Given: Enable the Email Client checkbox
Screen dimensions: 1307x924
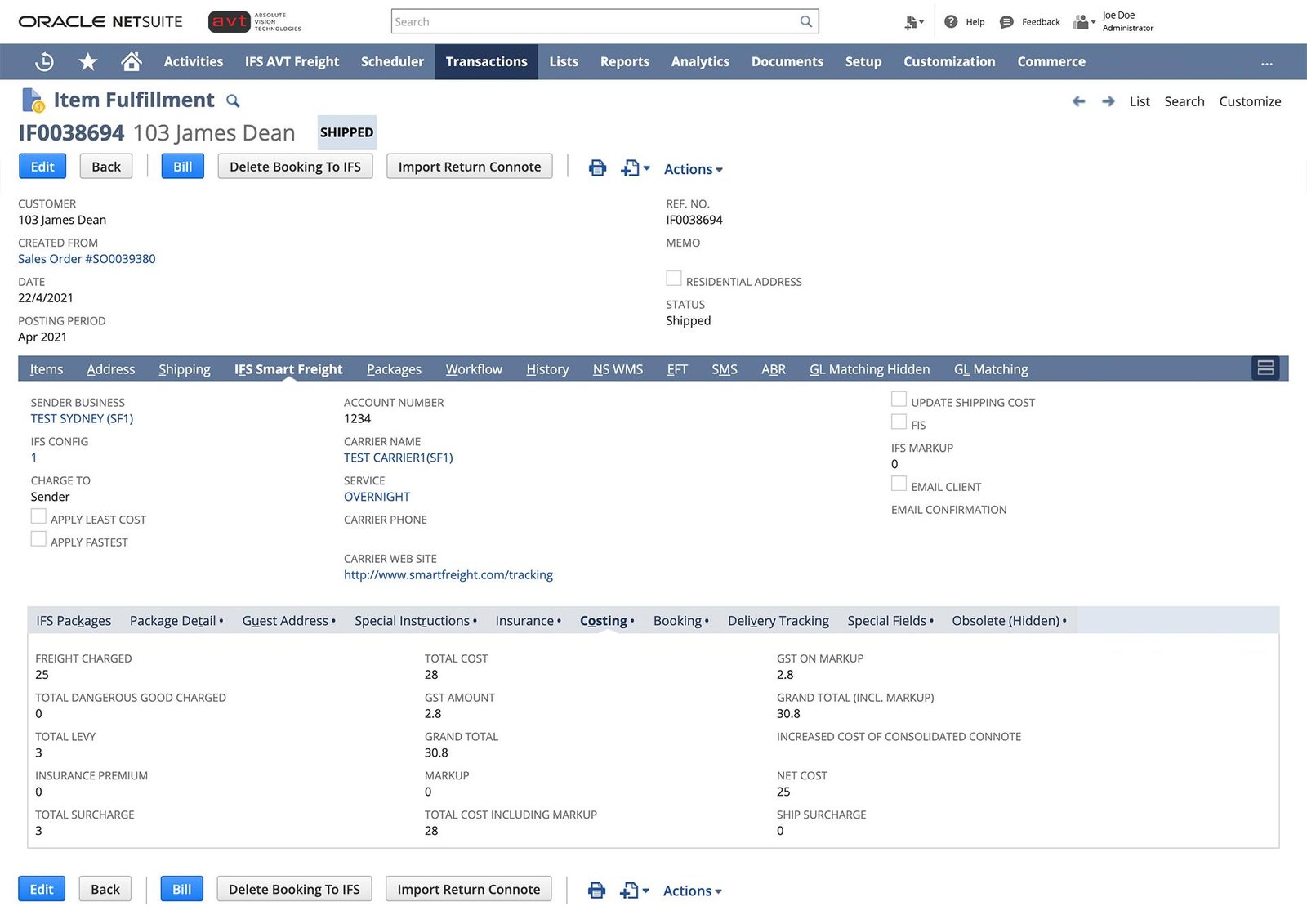Looking at the screenshot, I should click(x=899, y=484).
